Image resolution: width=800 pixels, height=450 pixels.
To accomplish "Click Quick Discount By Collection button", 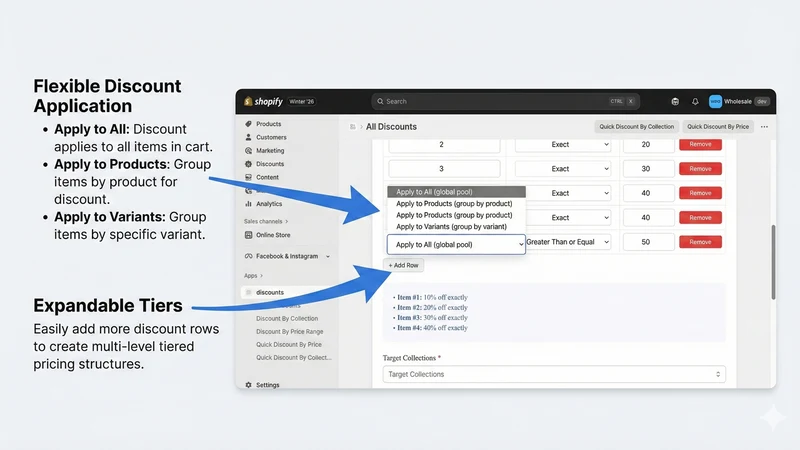I will click(636, 127).
